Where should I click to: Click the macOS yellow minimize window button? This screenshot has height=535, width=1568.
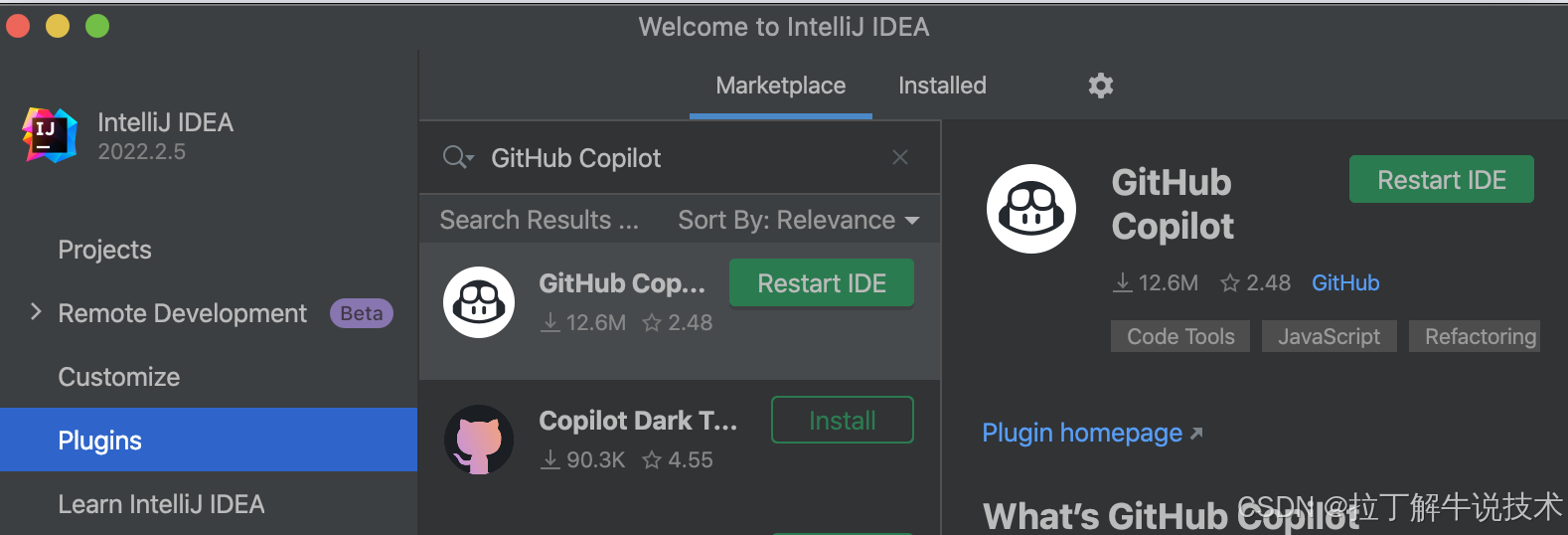point(58,26)
